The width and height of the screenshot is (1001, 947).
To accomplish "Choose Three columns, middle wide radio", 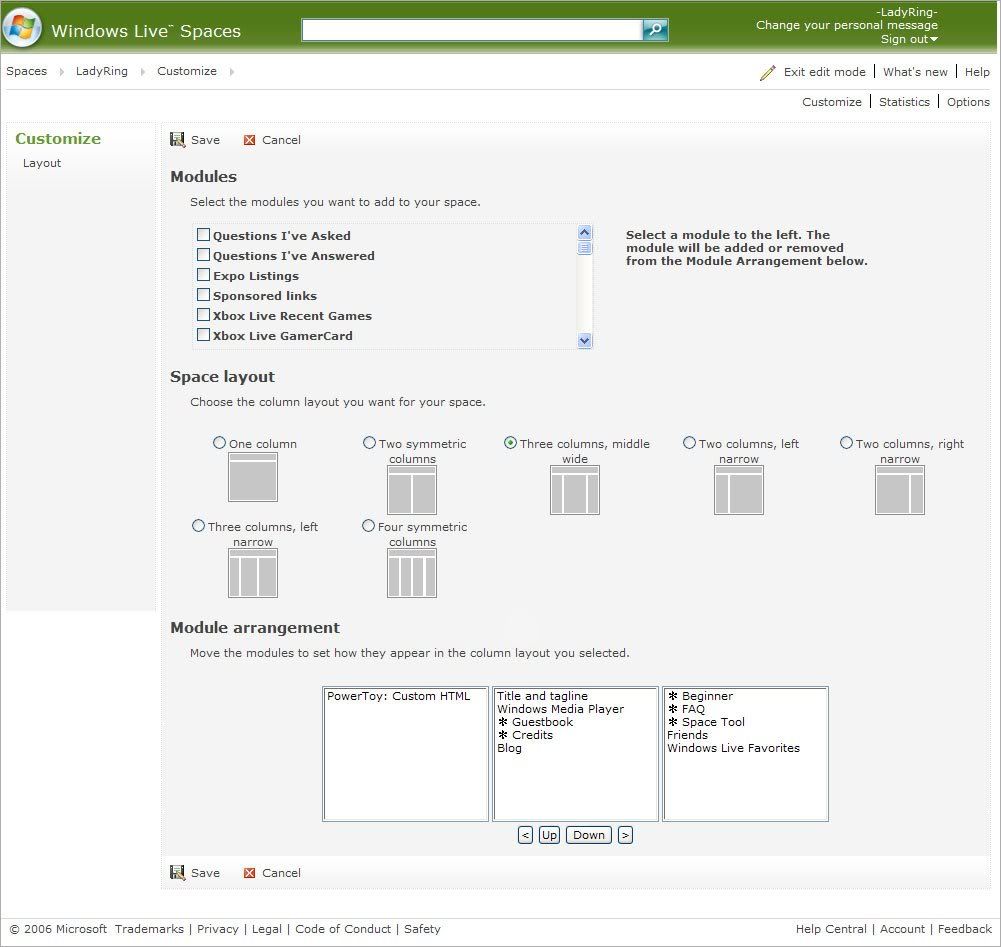I will tap(510, 443).
